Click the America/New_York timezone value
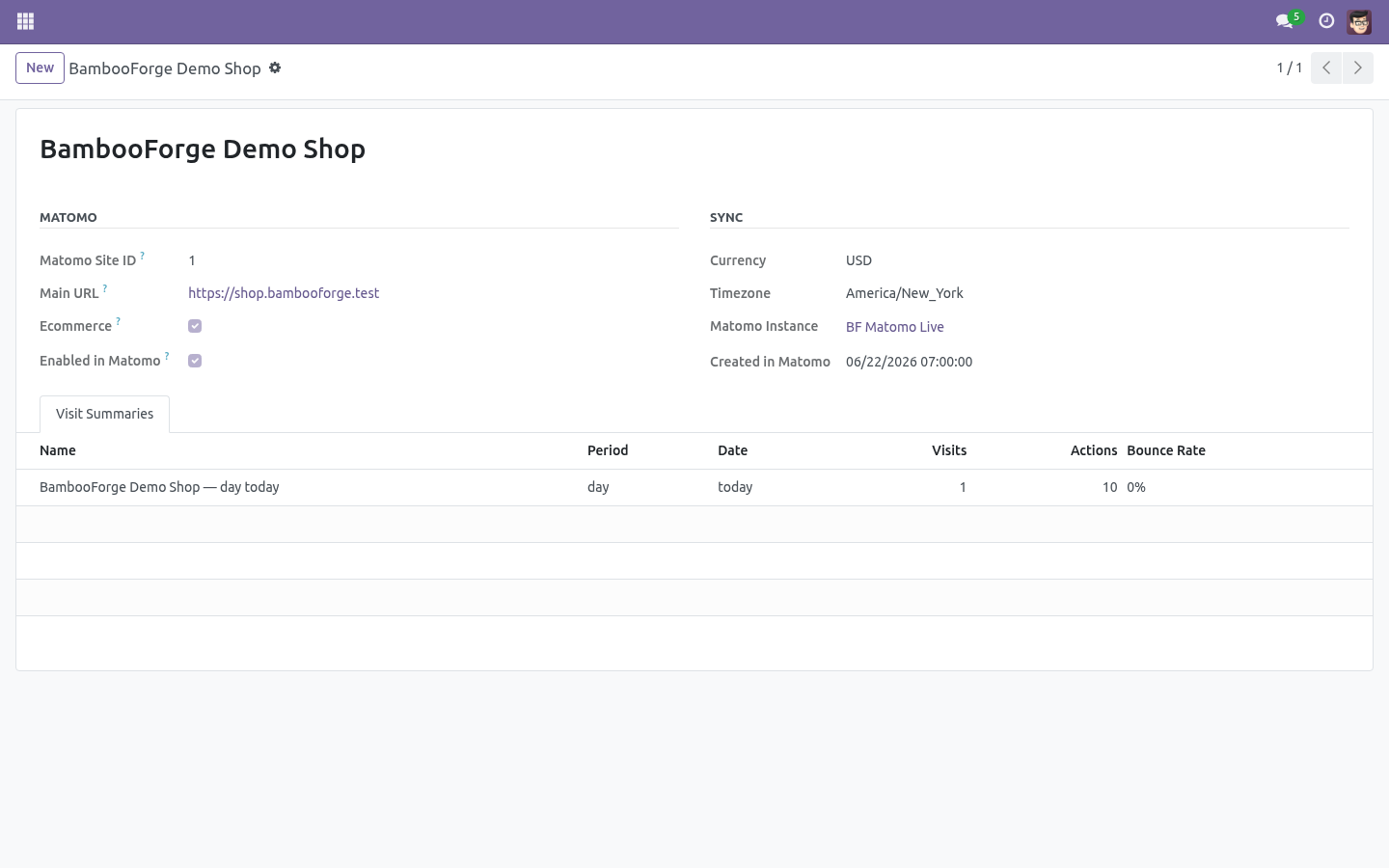Image resolution: width=1389 pixels, height=868 pixels. click(x=905, y=293)
